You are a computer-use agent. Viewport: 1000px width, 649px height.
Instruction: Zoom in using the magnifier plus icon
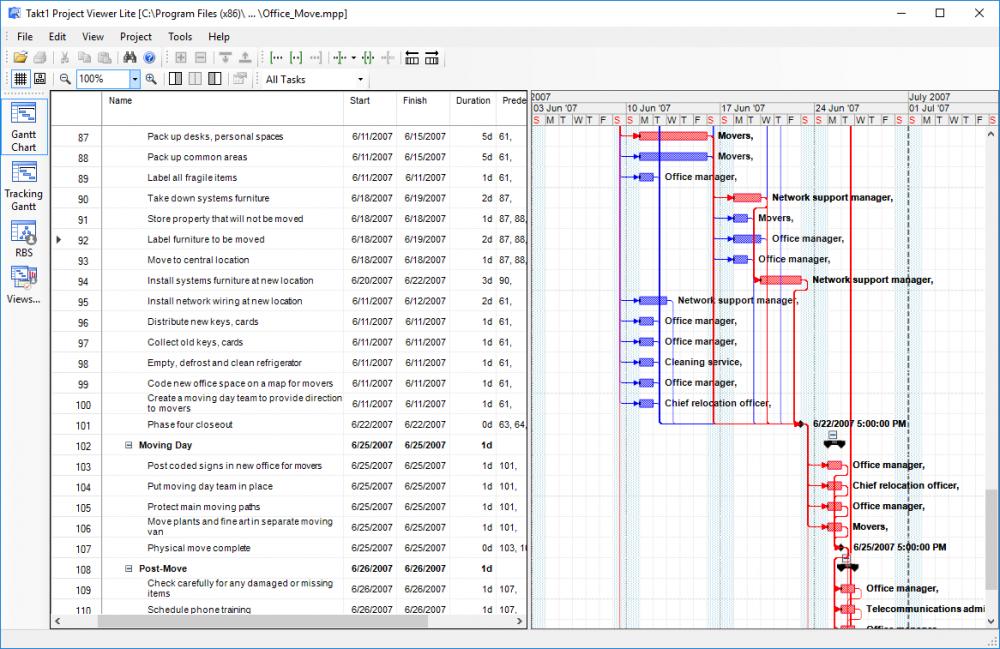151,79
